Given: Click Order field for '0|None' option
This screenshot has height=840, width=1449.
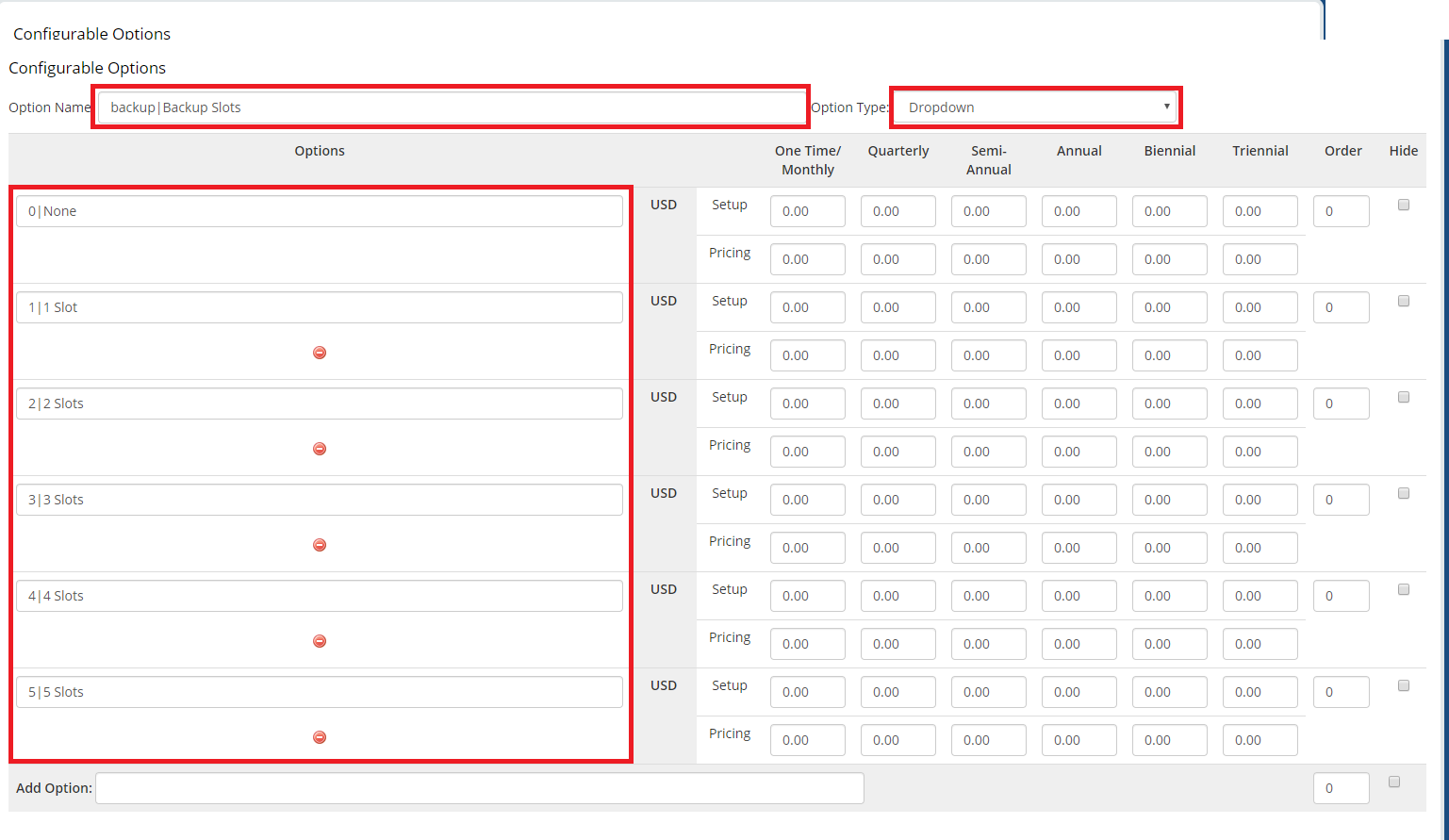Looking at the screenshot, I should (1342, 211).
